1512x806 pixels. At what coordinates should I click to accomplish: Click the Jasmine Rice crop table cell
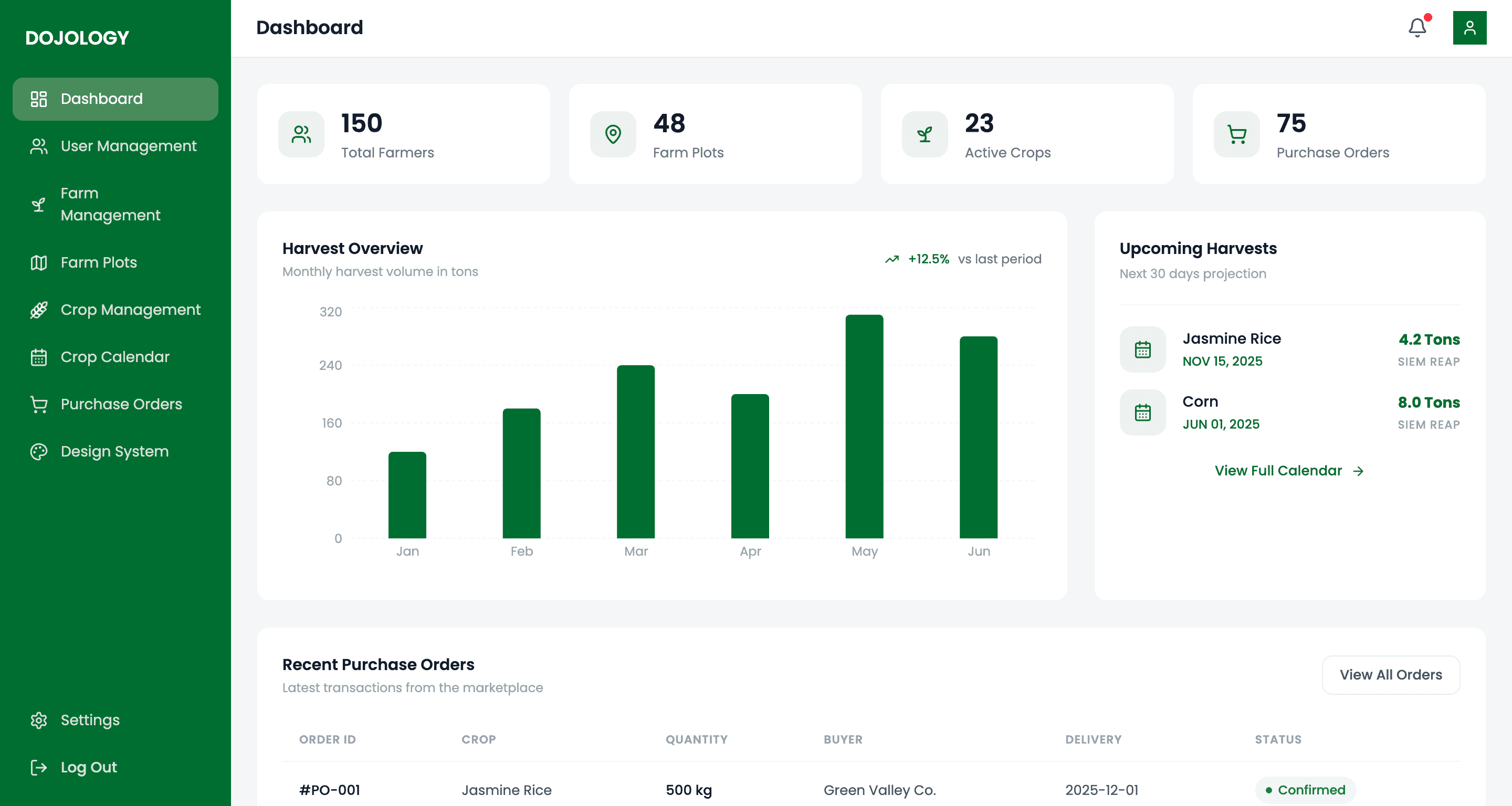[x=506, y=790]
